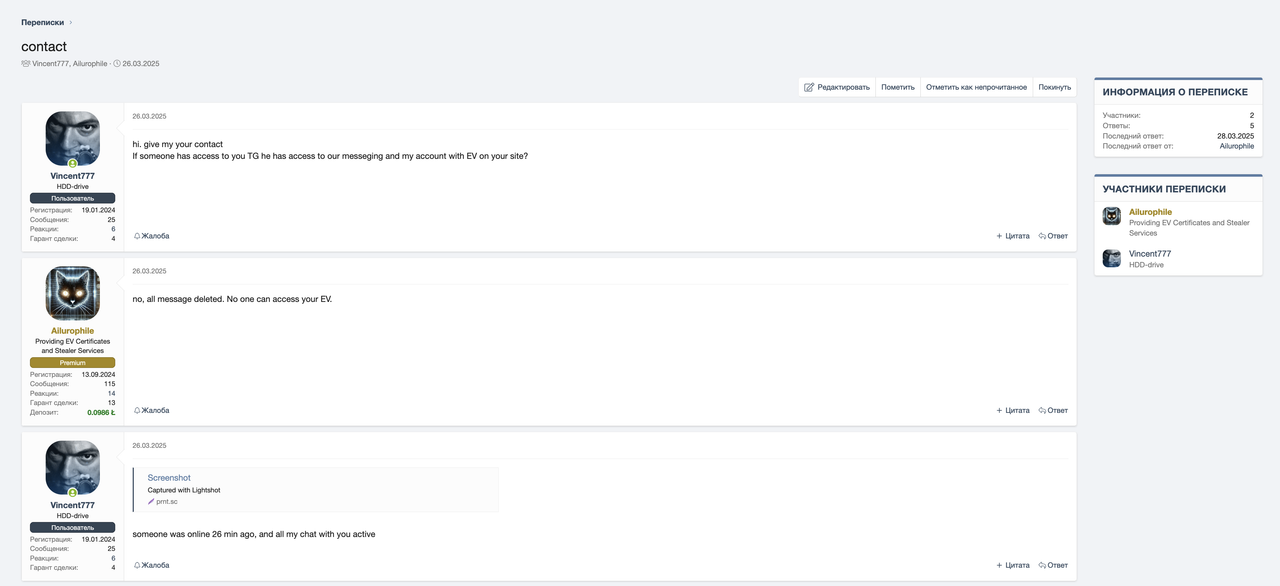
Task: Click Ailurophile link beside Последний ответ от
Action: 1237,146
